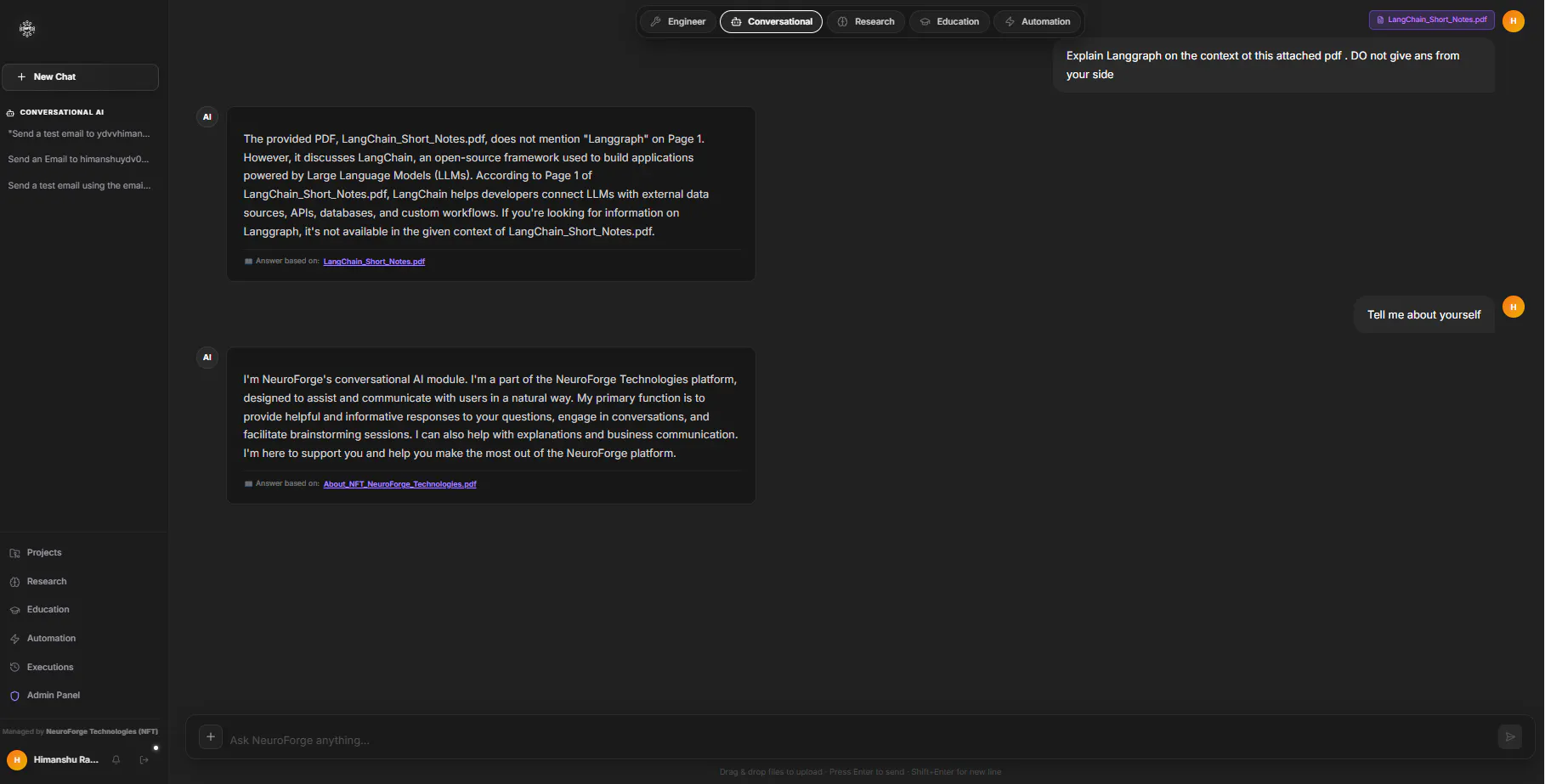The height and width of the screenshot is (784, 1545).
Task: Open chat "Send a test email to ydvvhiman..."
Action: click(x=79, y=133)
